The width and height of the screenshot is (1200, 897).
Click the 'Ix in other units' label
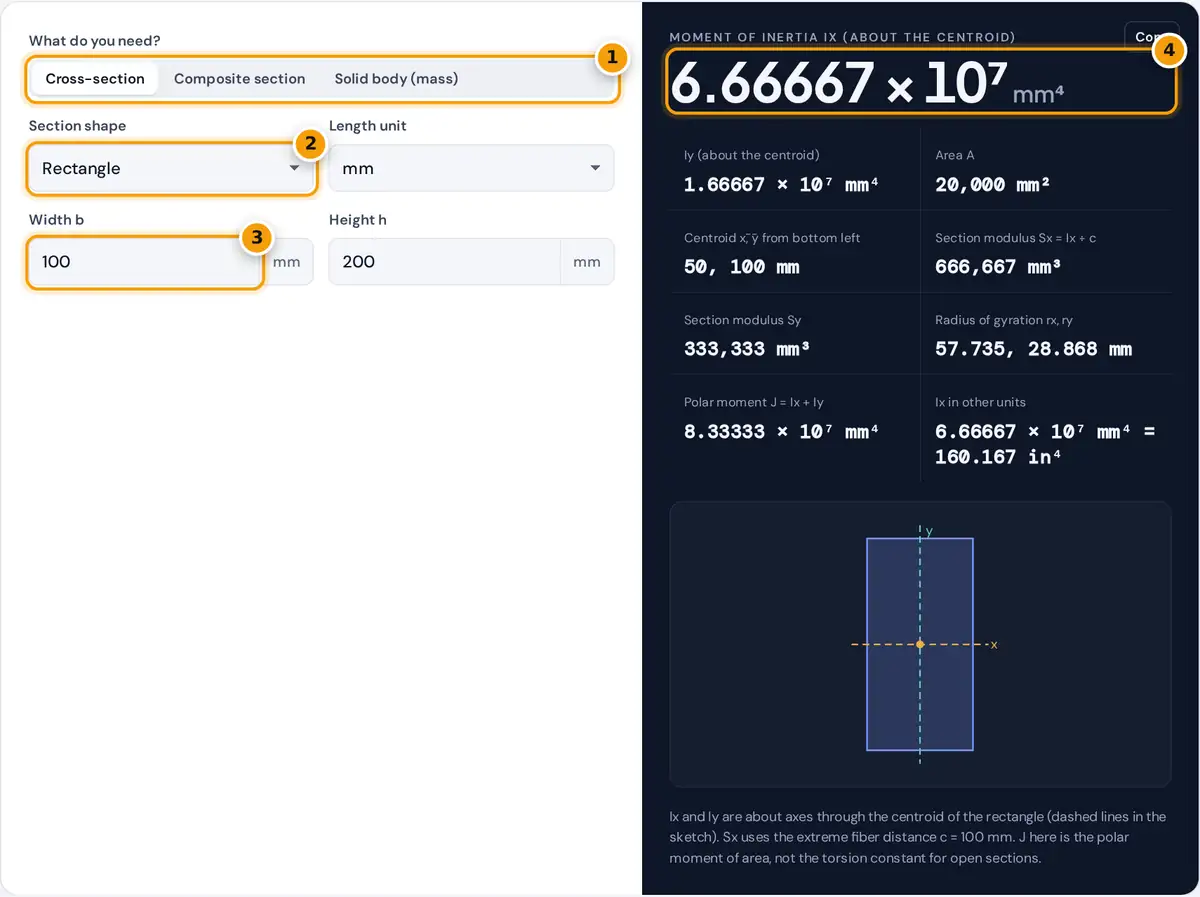[980, 402]
